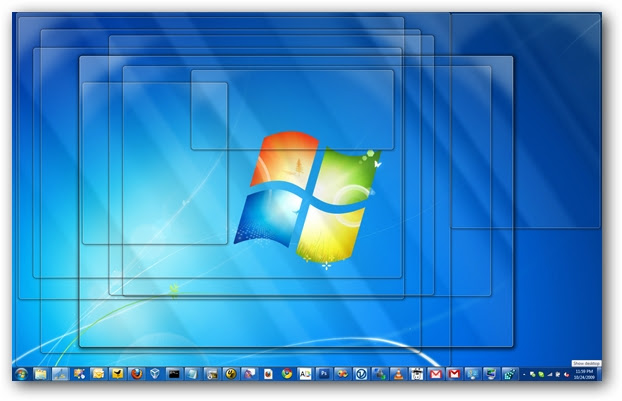Open network signal bars tray icon
This screenshot has height=401, width=622.
click(x=550, y=374)
